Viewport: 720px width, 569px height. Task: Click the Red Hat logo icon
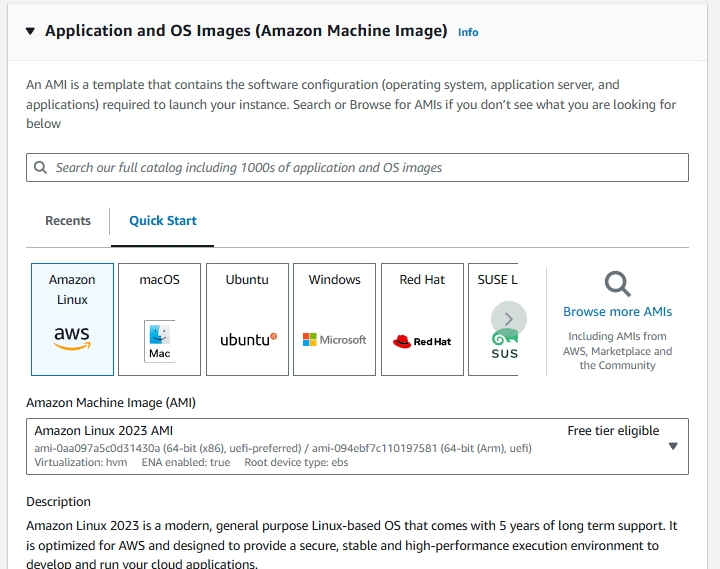tap(422, 341)
